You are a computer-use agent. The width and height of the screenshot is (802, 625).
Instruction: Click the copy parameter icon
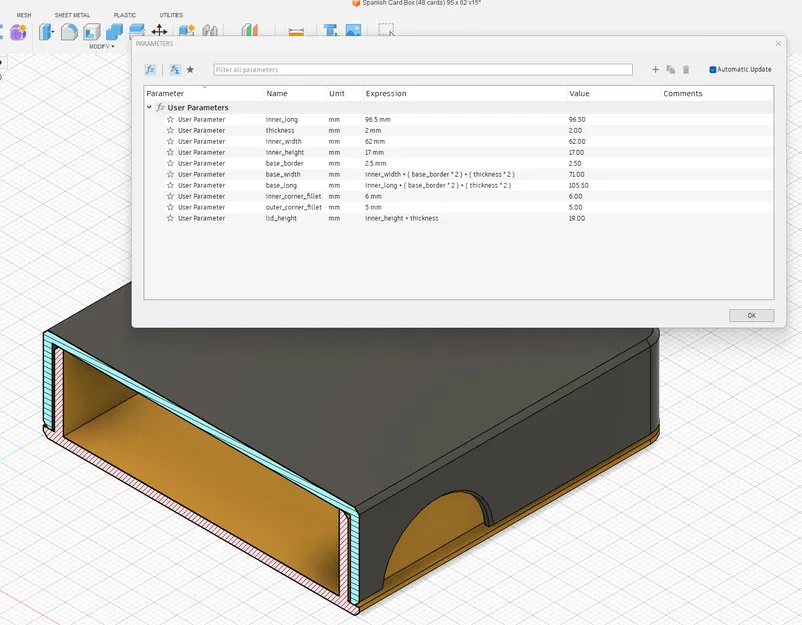(670, 70)
